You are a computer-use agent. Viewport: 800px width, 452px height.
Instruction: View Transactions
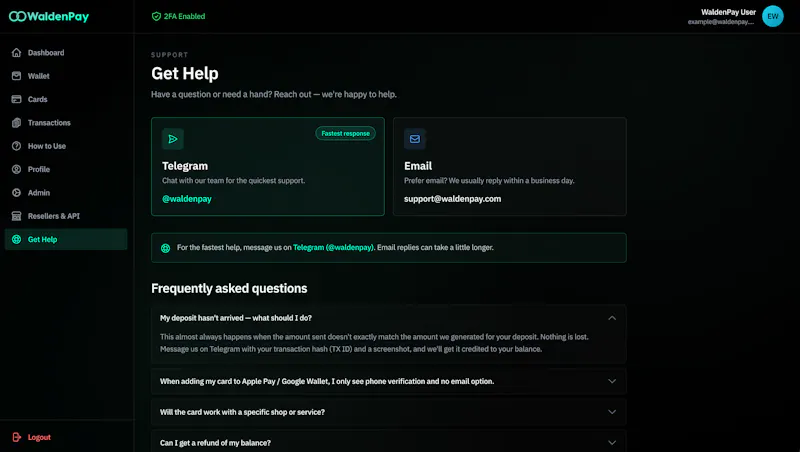point(66,122)
